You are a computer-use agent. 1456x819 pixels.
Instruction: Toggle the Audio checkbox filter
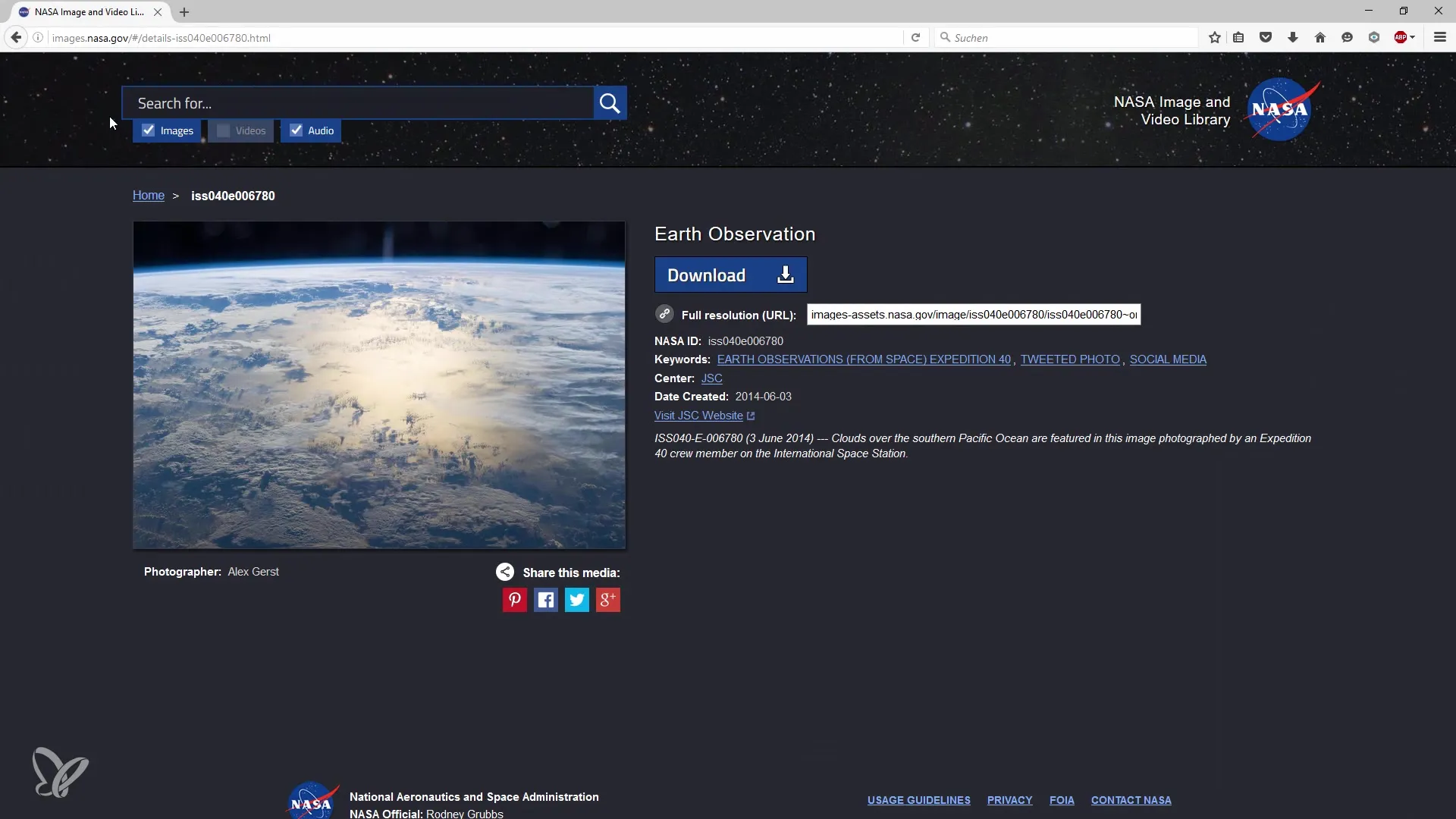point(297,130)
